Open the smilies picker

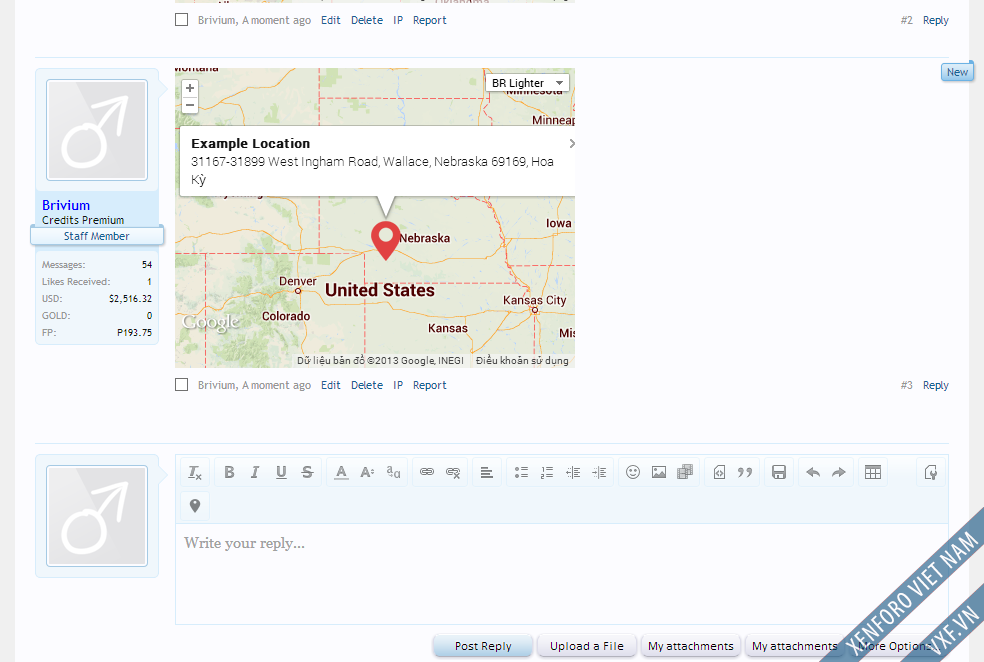click(633, 472)
